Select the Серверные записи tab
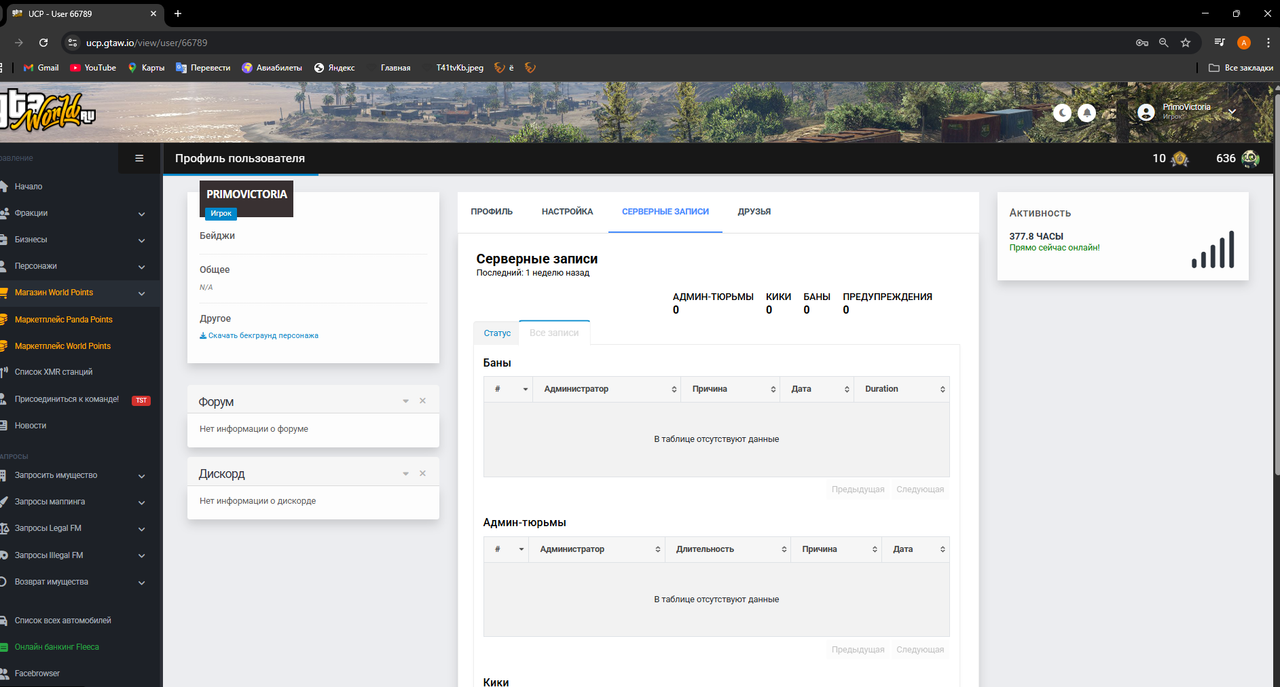The height and width of the screenshot is (687, 1280). 665,212
